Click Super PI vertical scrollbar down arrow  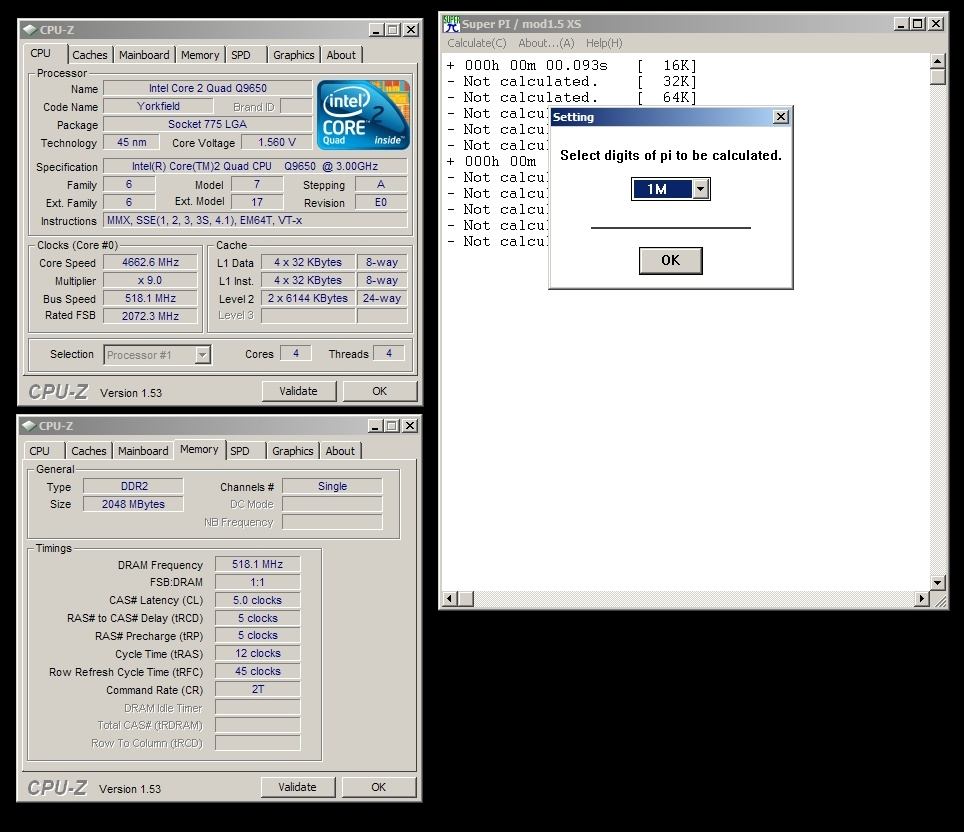938,582
